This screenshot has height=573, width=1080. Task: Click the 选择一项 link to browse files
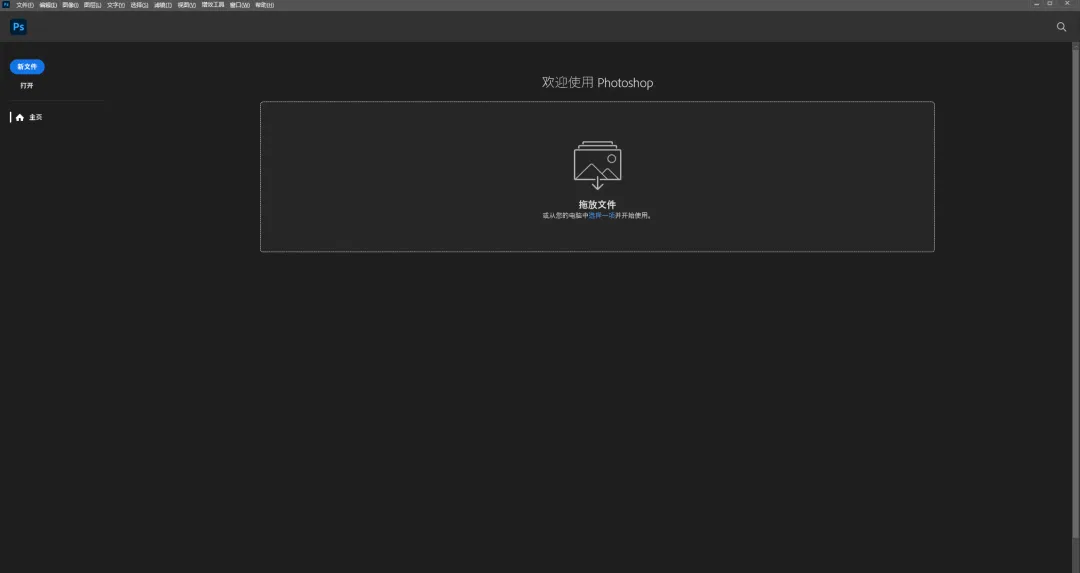[601, 216]
